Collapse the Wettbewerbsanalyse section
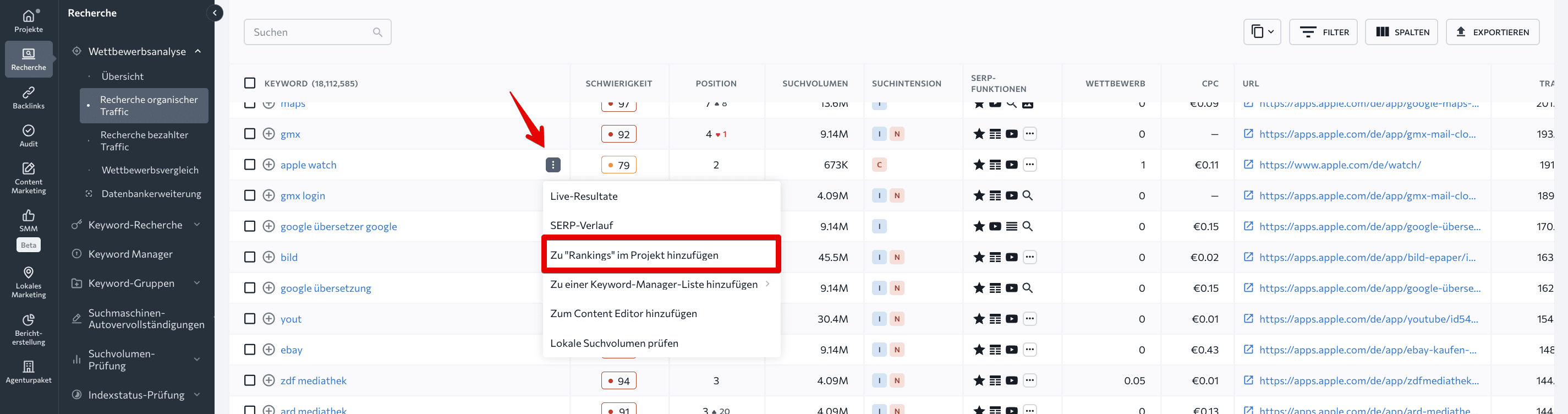The image size is (1568, 414). click(x=198, y=51)
